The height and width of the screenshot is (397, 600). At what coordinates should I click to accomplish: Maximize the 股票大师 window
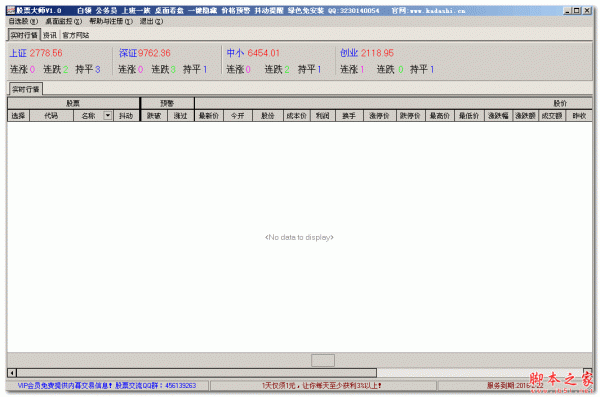[577, 11]
